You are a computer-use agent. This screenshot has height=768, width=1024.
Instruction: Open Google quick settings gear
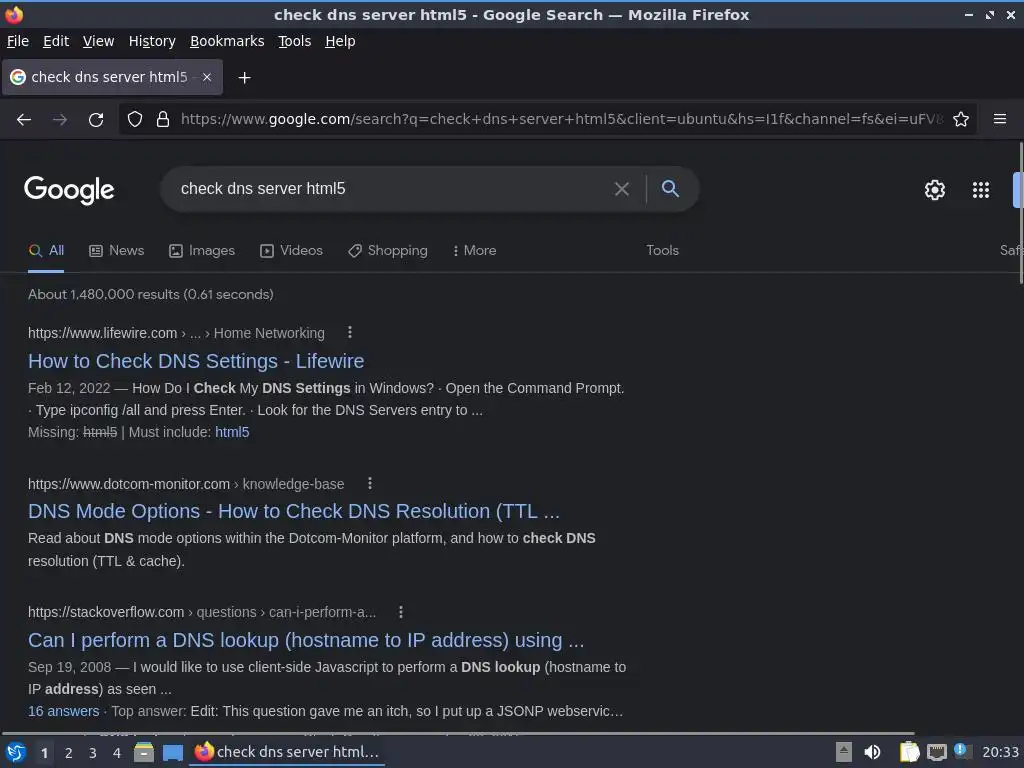935,190
